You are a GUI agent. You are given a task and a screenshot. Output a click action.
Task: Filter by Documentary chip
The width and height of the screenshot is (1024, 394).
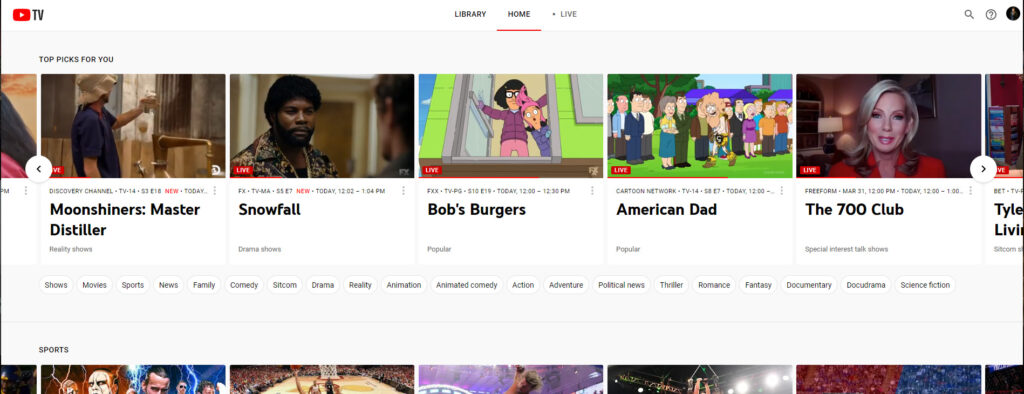pyautogui.click(x=808, y=285)
